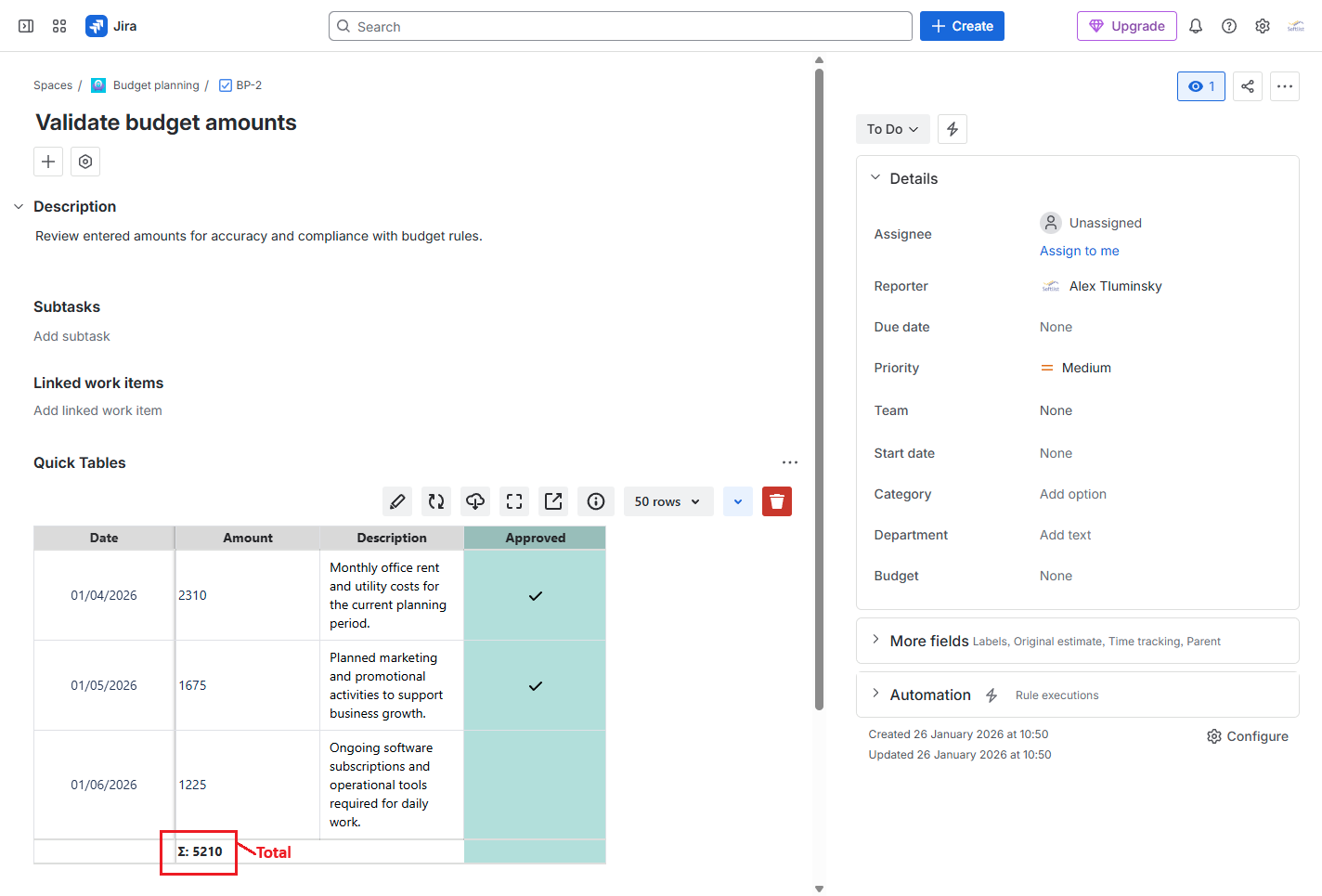This screenshot has height=896, width=1322.
Task: Expand the More fields section
Action: tap(875, 640)
